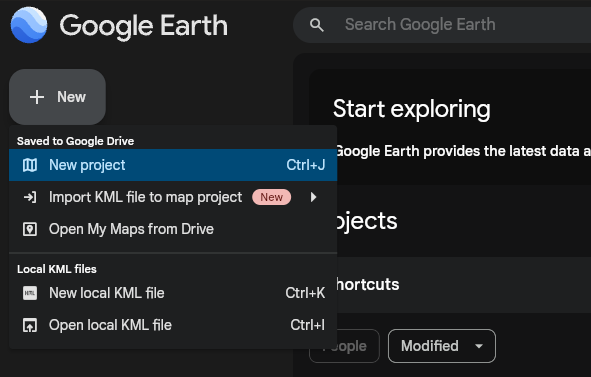Click the Ctrl+I shortcut label
The height and width of the screenshot is (377, 591).
coord(307,325)
